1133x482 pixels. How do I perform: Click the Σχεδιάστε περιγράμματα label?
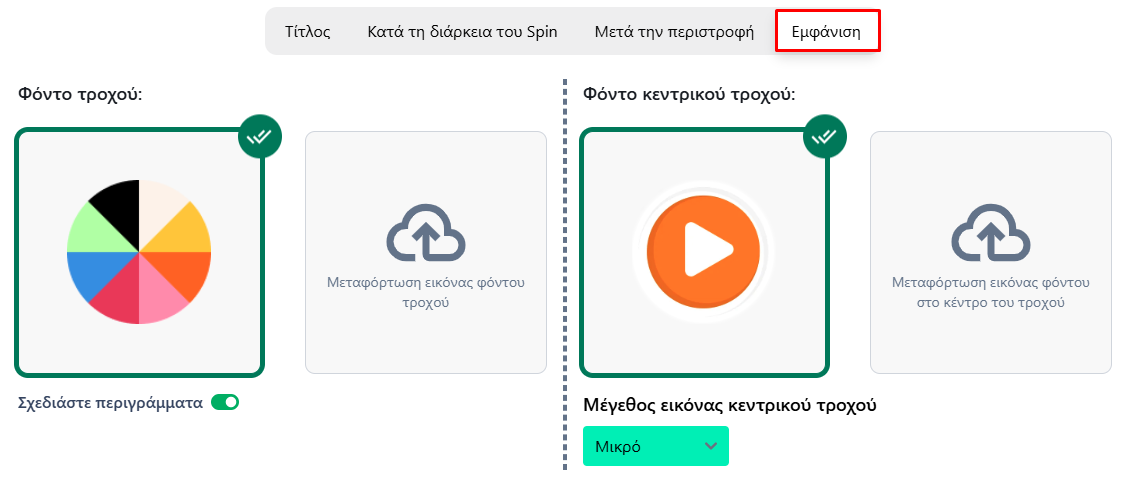[x=111, y=403]
